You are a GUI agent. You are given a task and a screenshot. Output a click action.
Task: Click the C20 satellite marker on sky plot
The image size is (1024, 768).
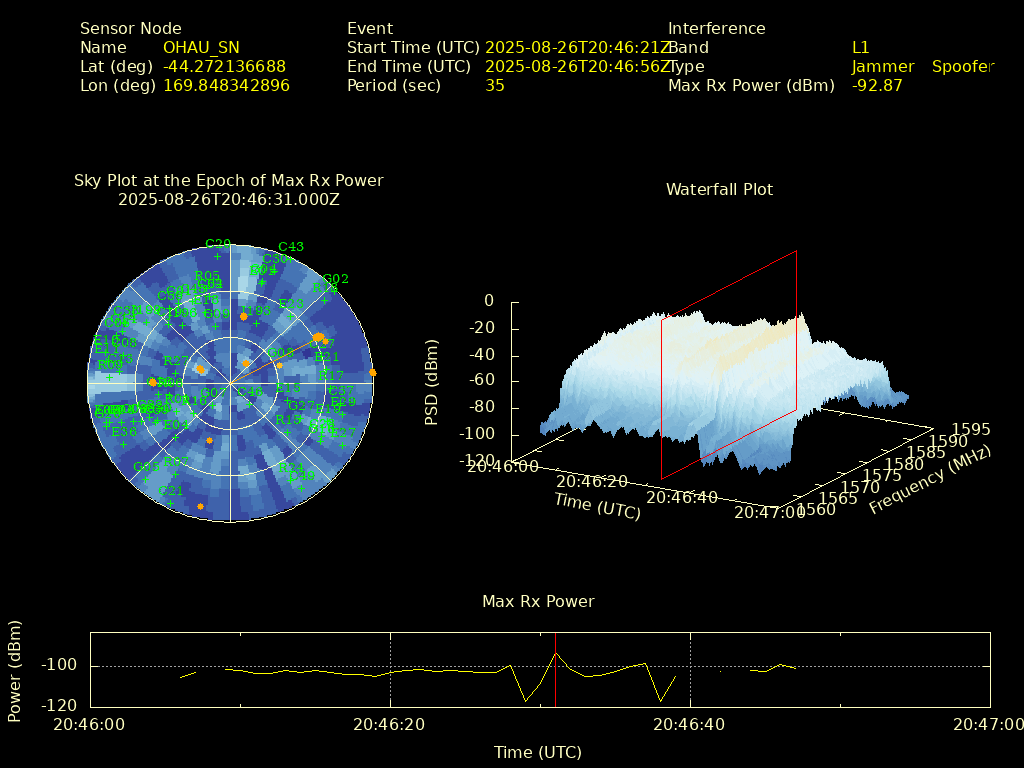pos(217,256)
